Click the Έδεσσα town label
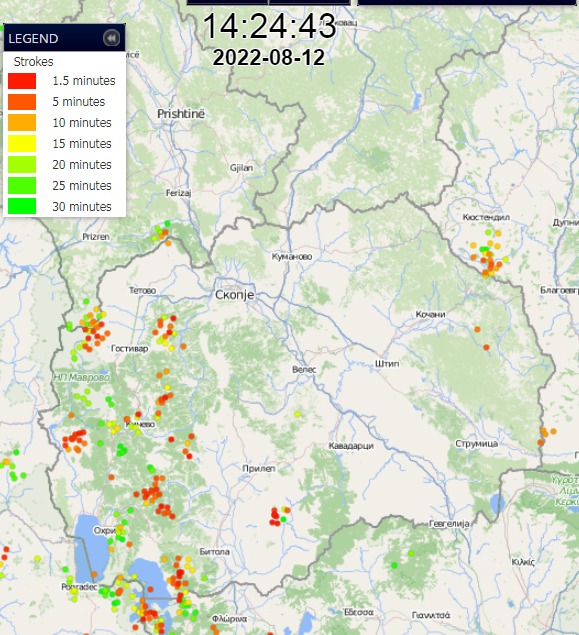This screenshot has width=579, height=635. tap(359, 612)
